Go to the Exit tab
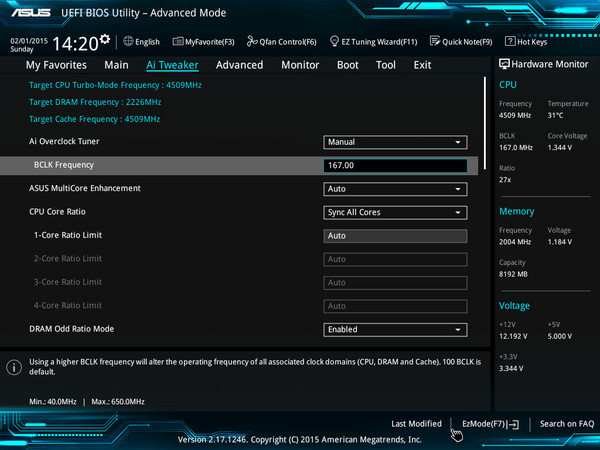Viewport: 600px width, 450px height. (x=422, y=65)
